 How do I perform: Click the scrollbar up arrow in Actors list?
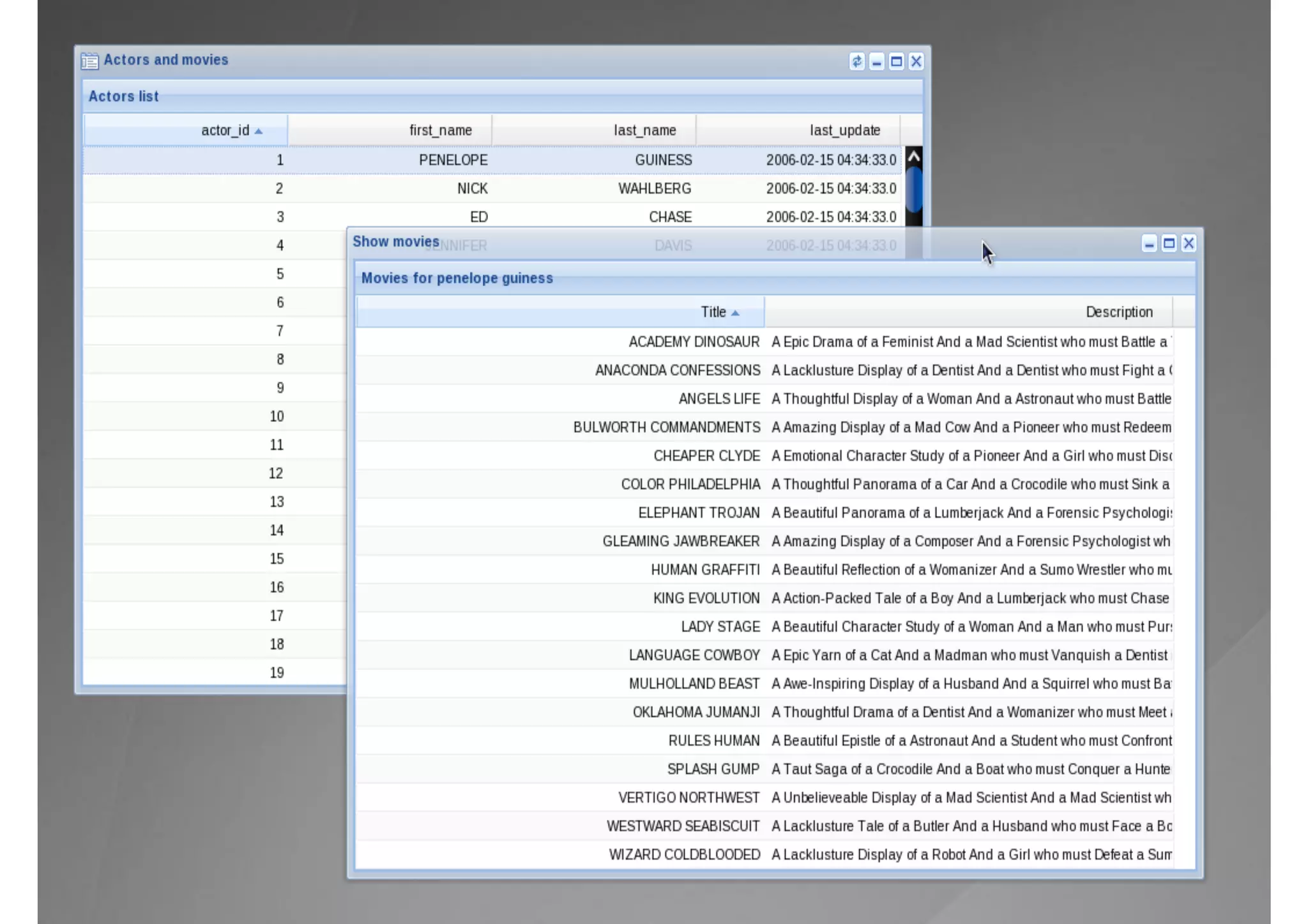tap(914, 156)
